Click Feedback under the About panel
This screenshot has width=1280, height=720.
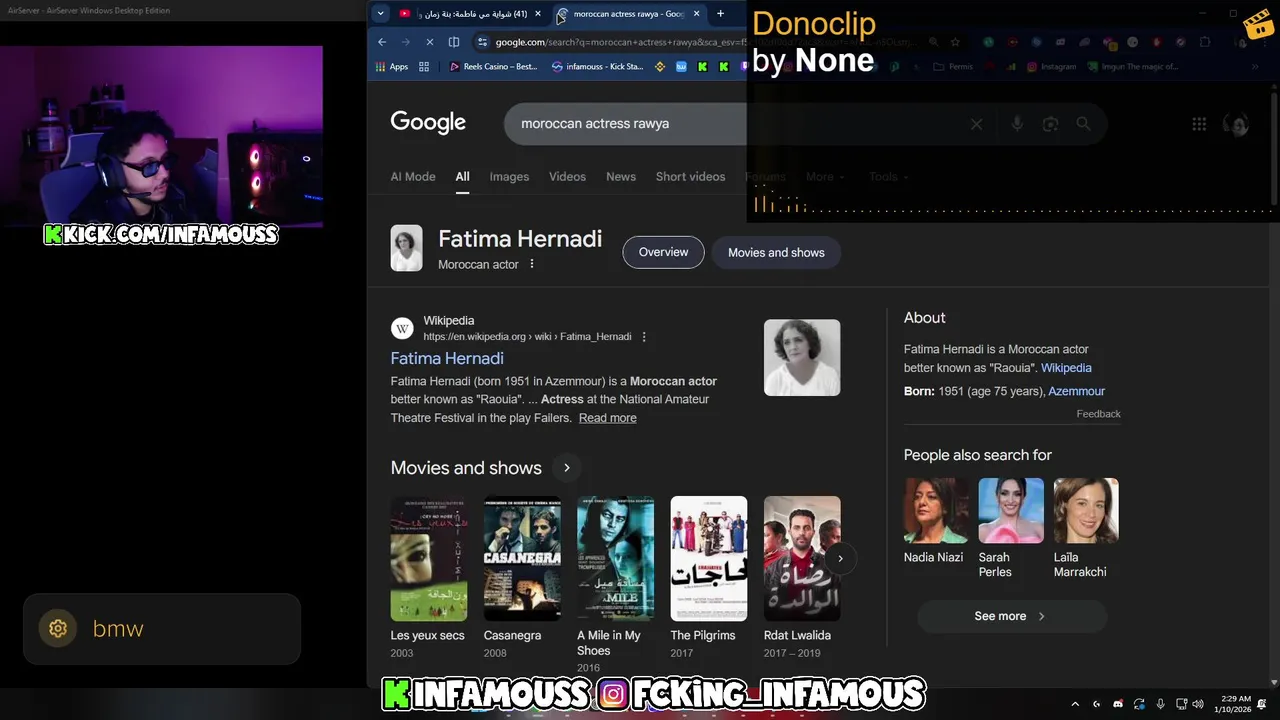tap(1098, 414)
